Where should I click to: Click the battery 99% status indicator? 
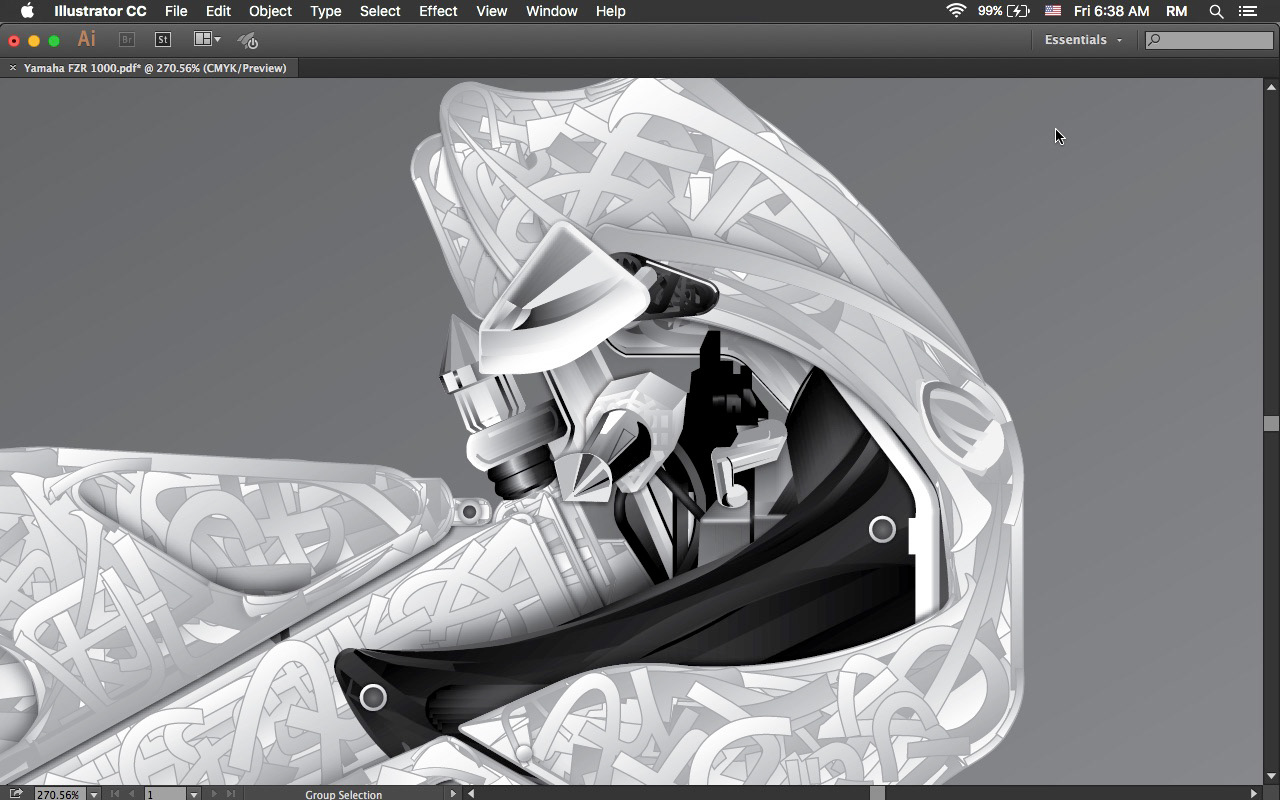pos(1004,11)
